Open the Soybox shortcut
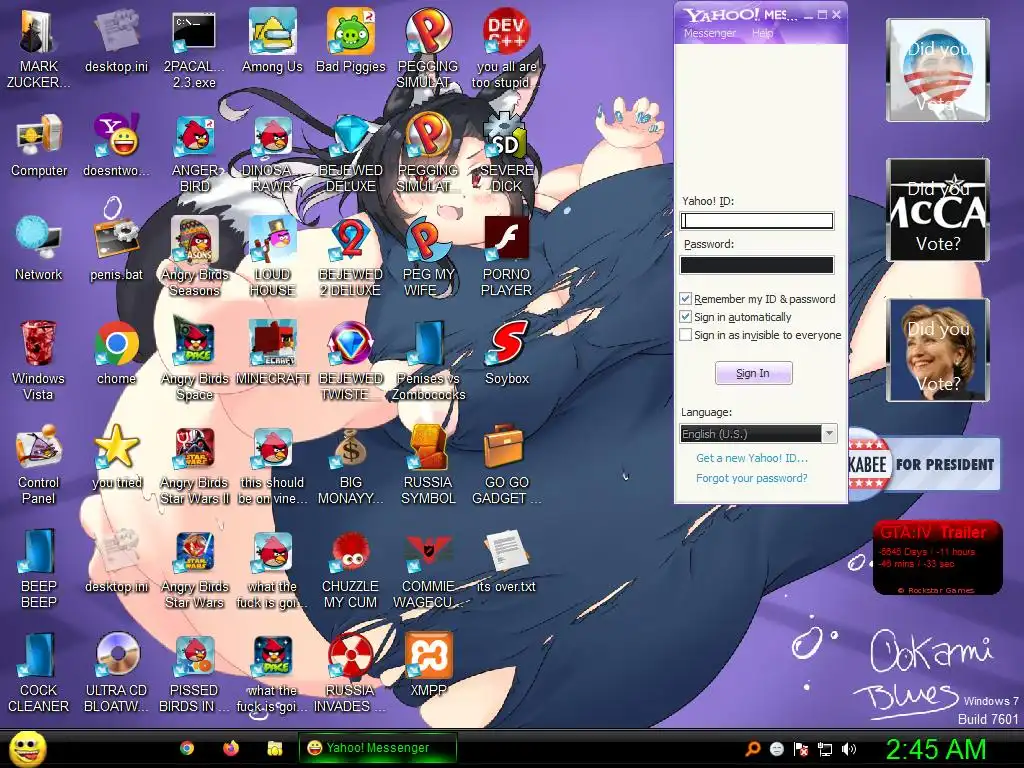1024x768 pixels. [507, 353]
